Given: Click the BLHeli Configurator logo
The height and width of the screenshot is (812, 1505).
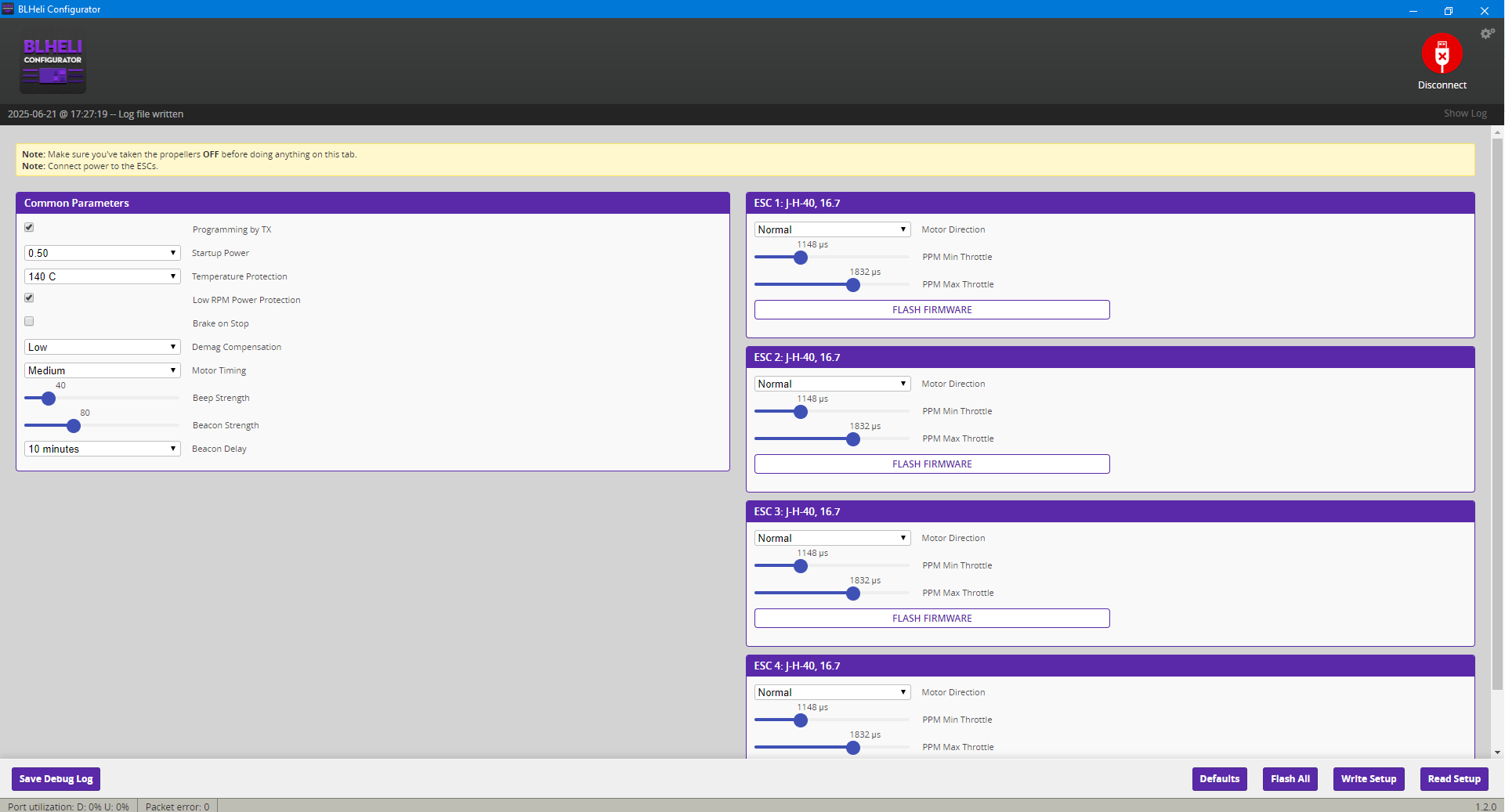Looking at the screenshot, I should (x=53, y=64).
